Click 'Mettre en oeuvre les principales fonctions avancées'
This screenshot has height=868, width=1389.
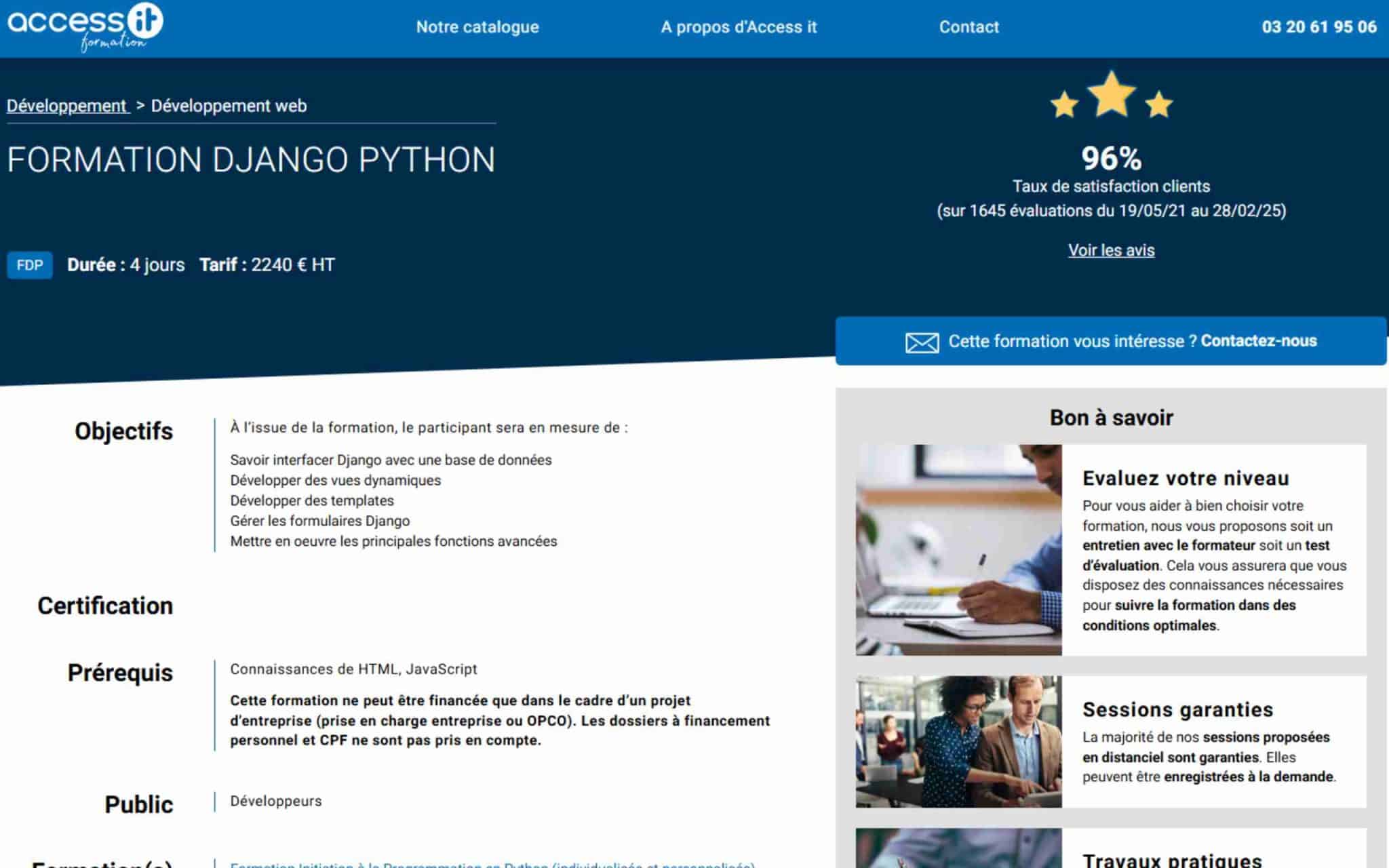(x=393, y=541)
